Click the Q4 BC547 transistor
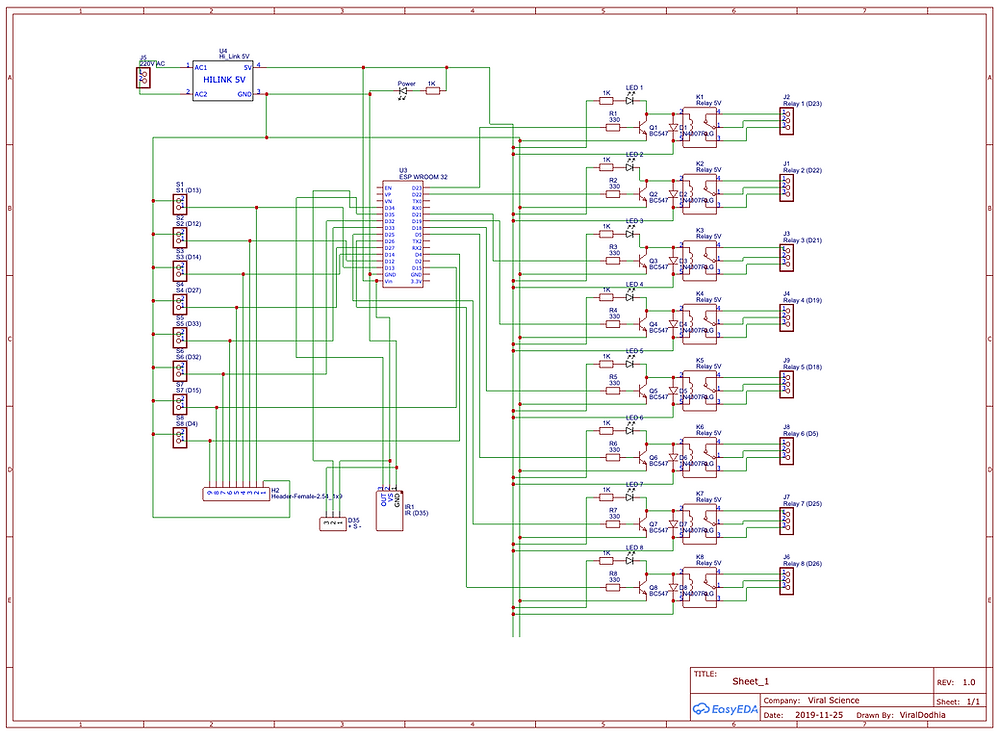The image size is (1000, 735). coord(642,324)
